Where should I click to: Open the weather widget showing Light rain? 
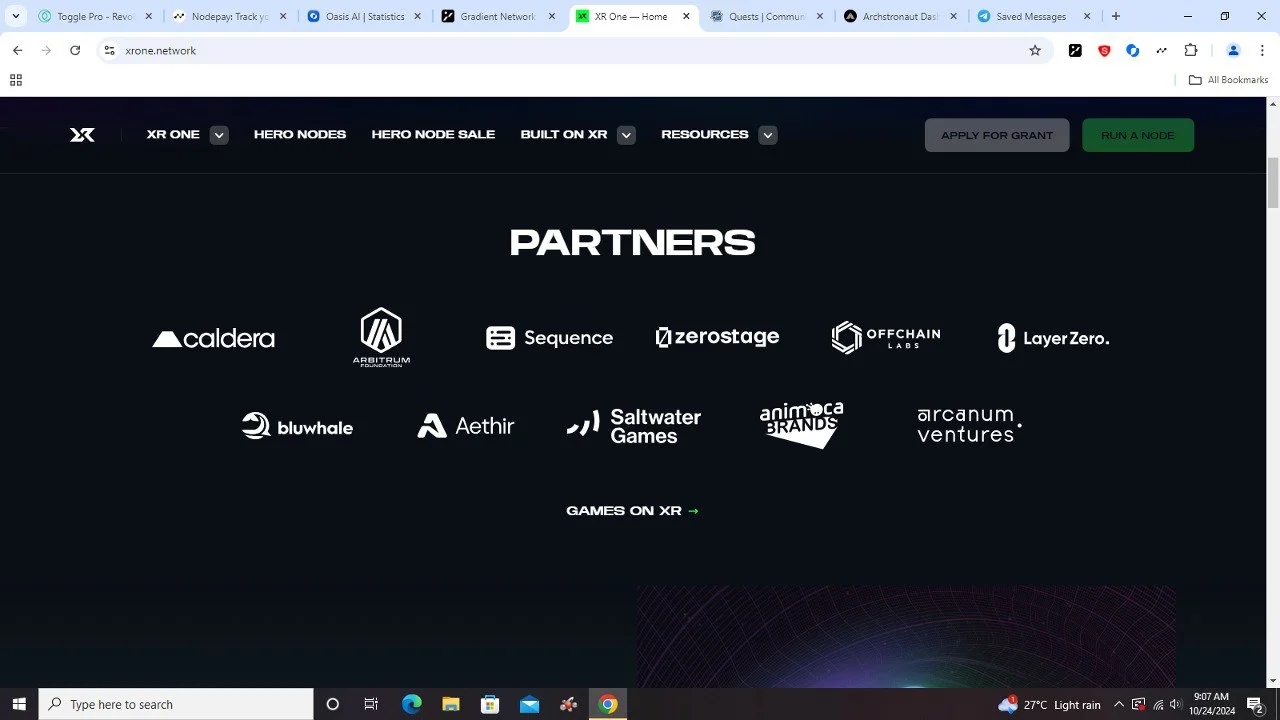coord(1049,704)
